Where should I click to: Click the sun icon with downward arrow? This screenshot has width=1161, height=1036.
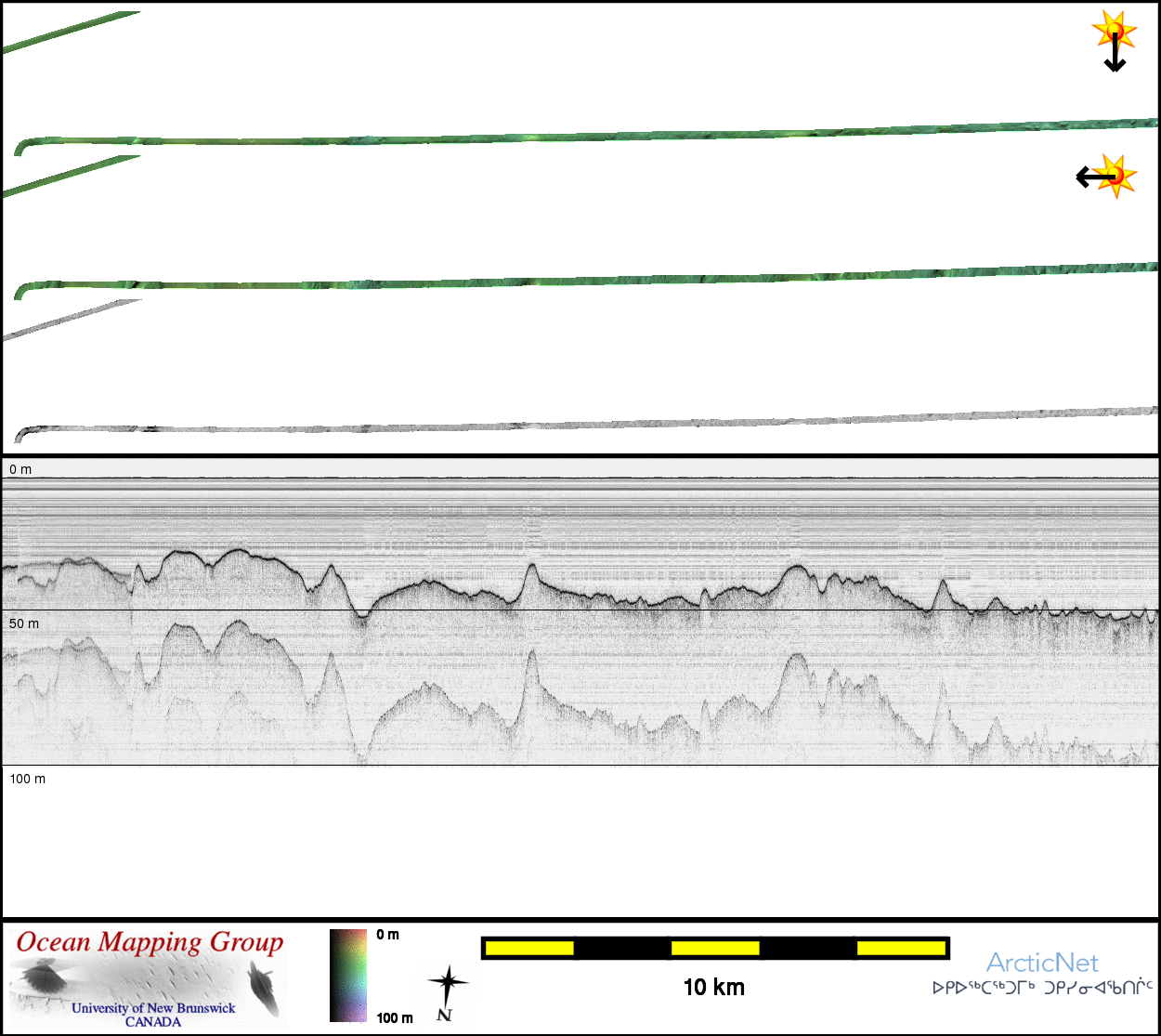(x=1114, y=31)
